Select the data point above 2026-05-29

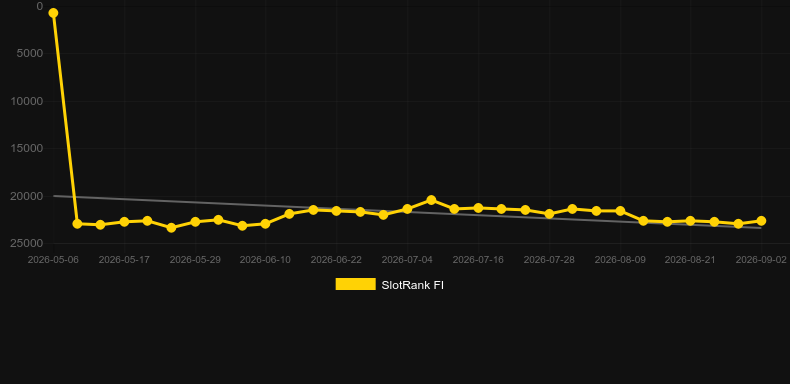tap(195, 222)
